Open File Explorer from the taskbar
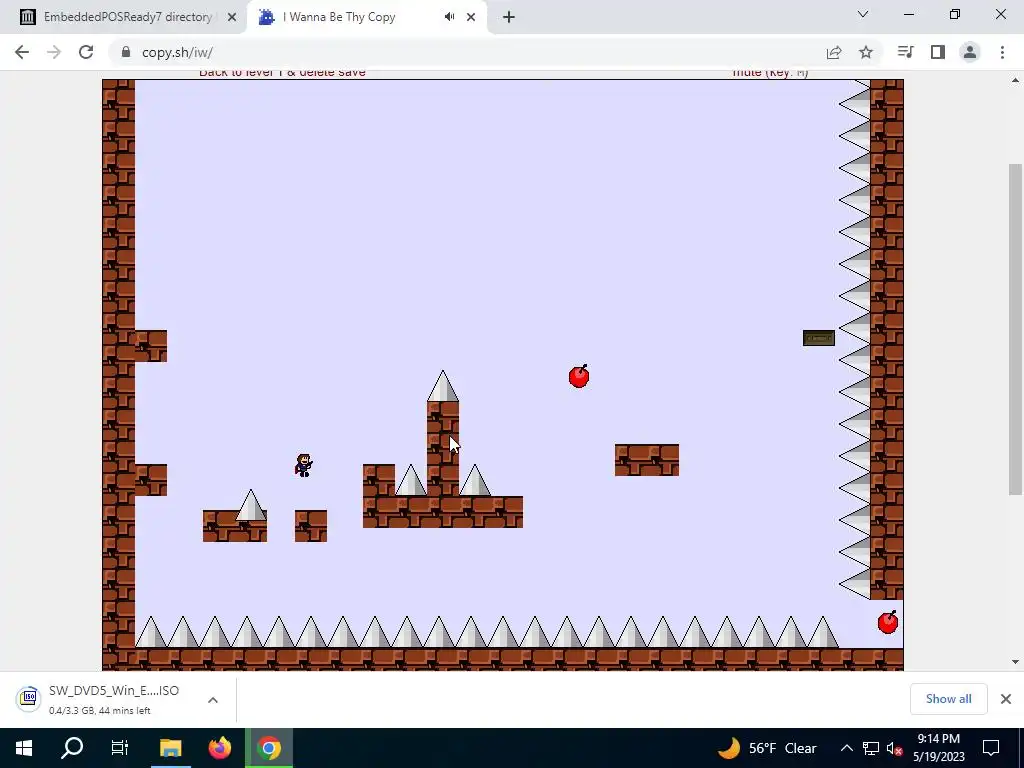The height and width of the screenshot is (768, 1024). (170, 748)
